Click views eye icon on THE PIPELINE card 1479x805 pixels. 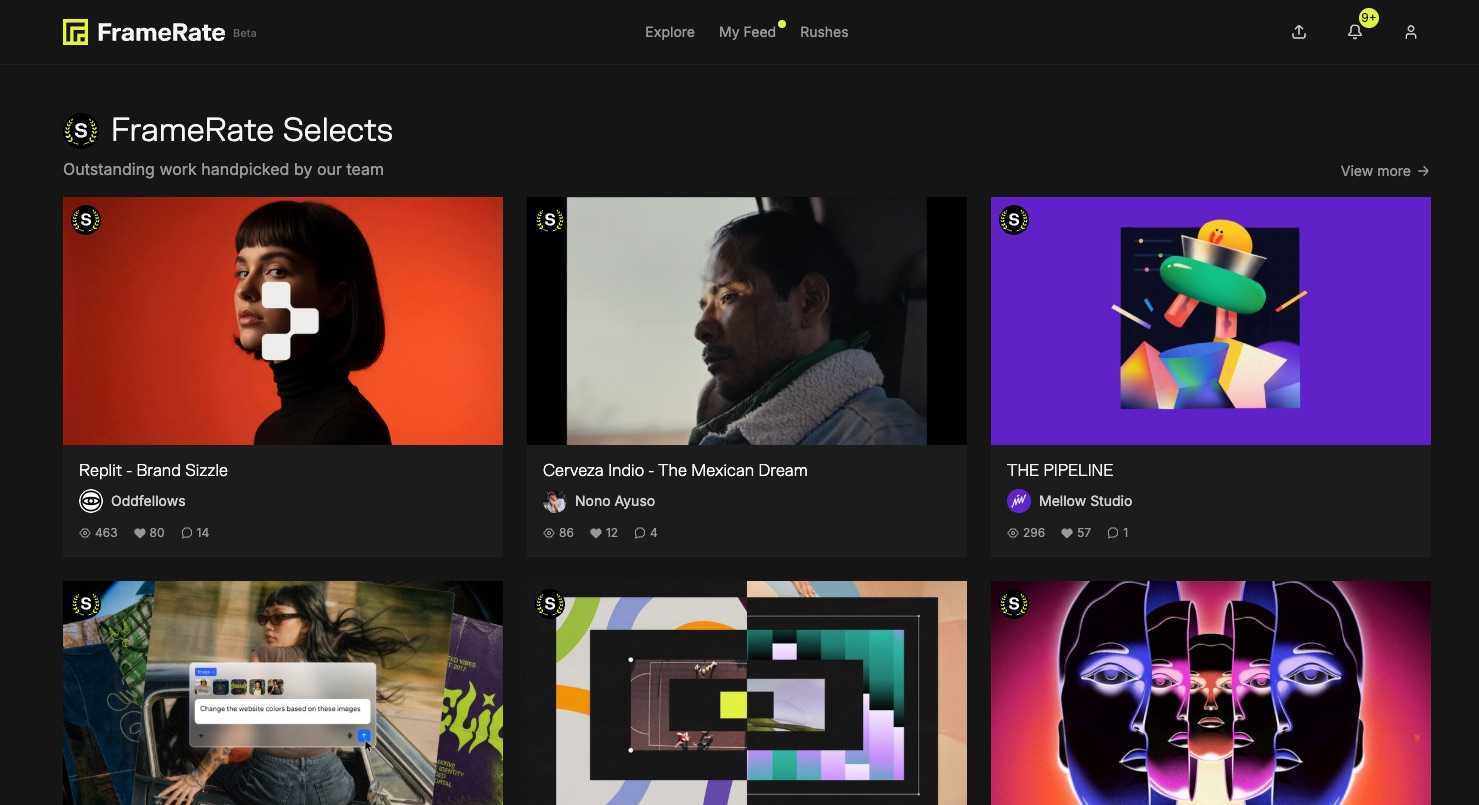coord(1013,533)
